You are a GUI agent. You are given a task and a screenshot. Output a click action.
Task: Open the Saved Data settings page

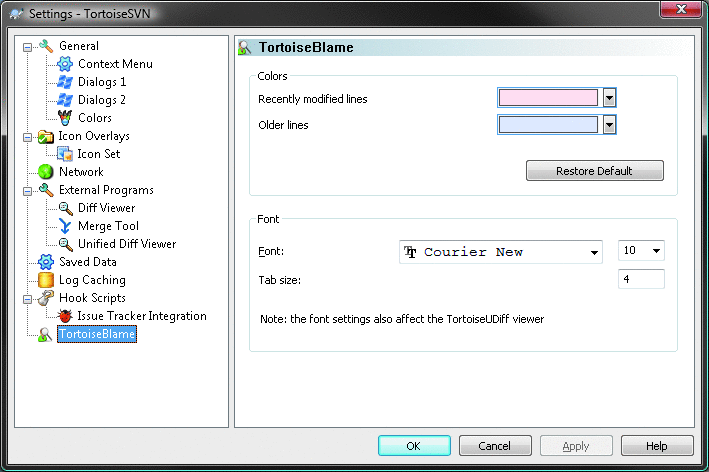pos(88,262)
